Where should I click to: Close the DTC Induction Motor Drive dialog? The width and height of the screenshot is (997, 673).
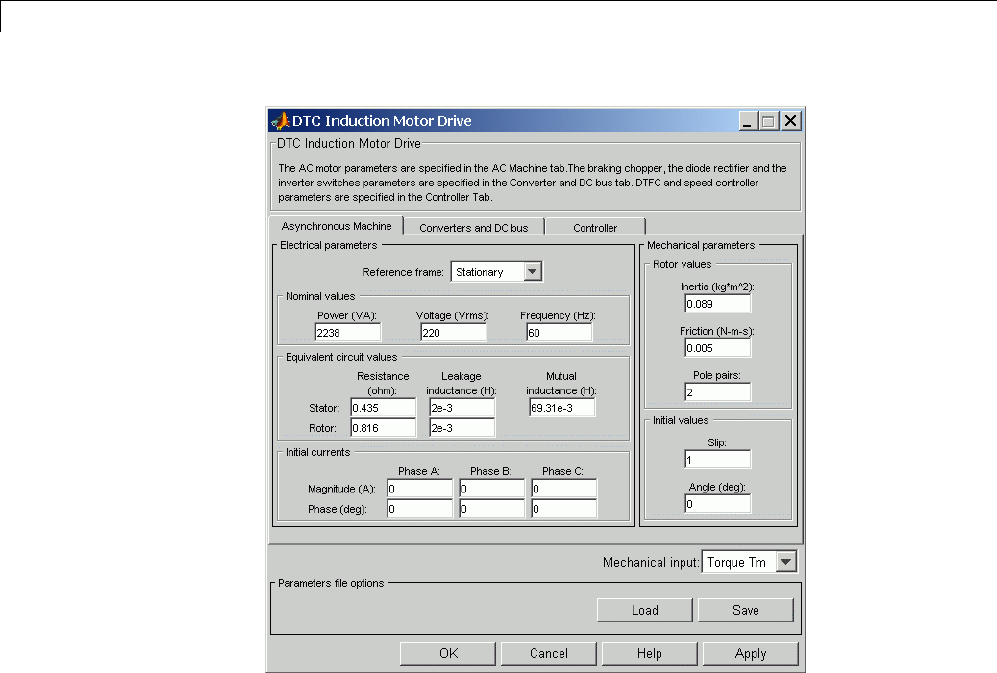coord(790,121)
